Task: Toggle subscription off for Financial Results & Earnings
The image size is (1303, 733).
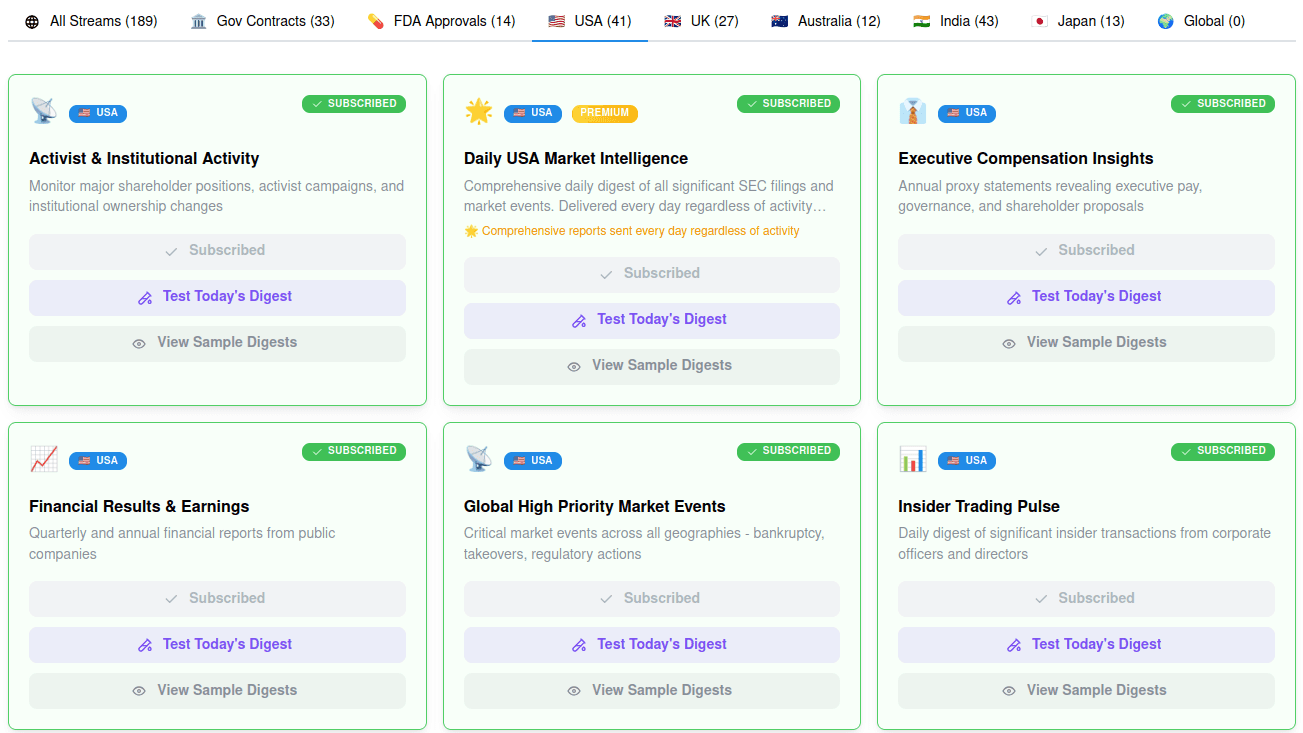Action: click(217, 598)
